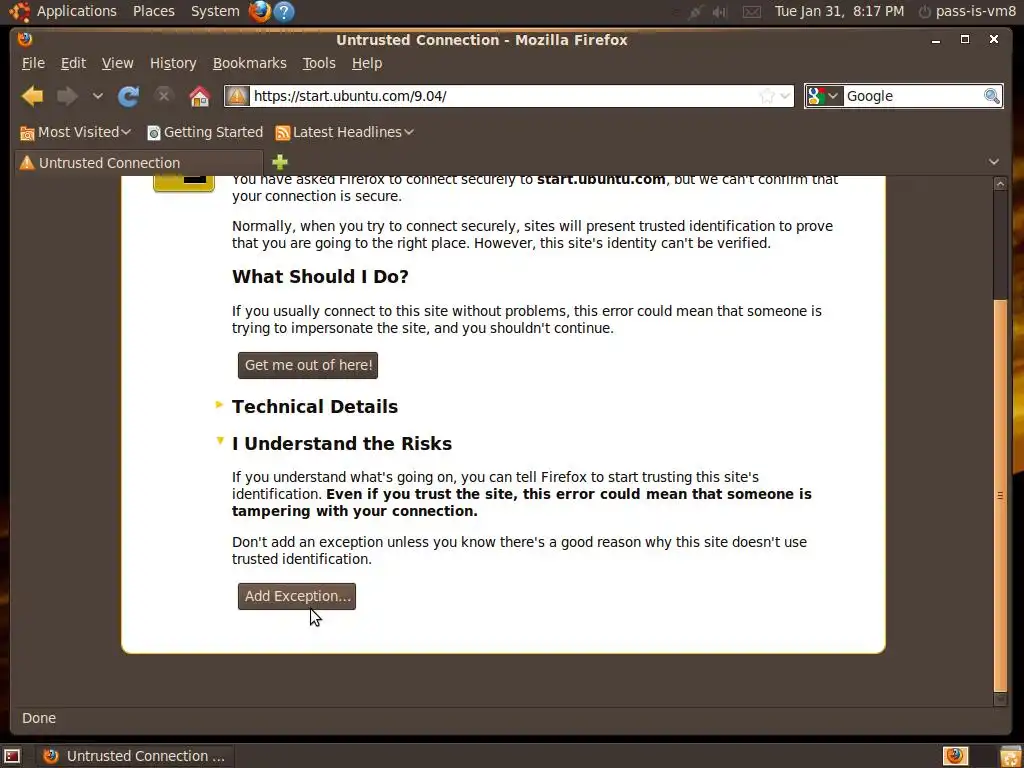Click the volume speaker icon in panel
The width and height of the screenshot is (1024, 768).
point(720,12)
